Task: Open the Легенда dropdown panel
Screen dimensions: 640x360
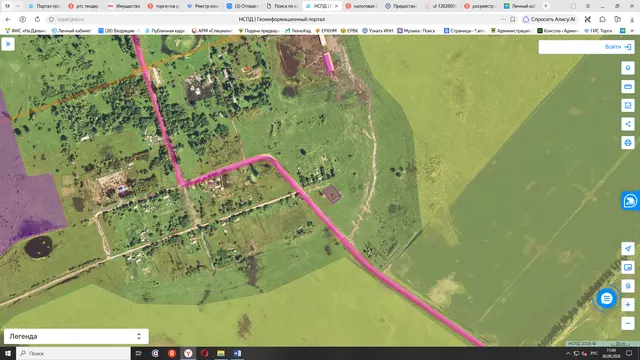Action: (76, 336)
